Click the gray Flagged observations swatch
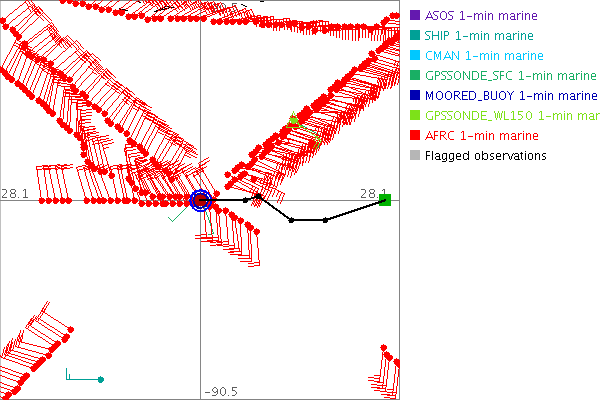The image size is (600, 400). pos(414,156)
